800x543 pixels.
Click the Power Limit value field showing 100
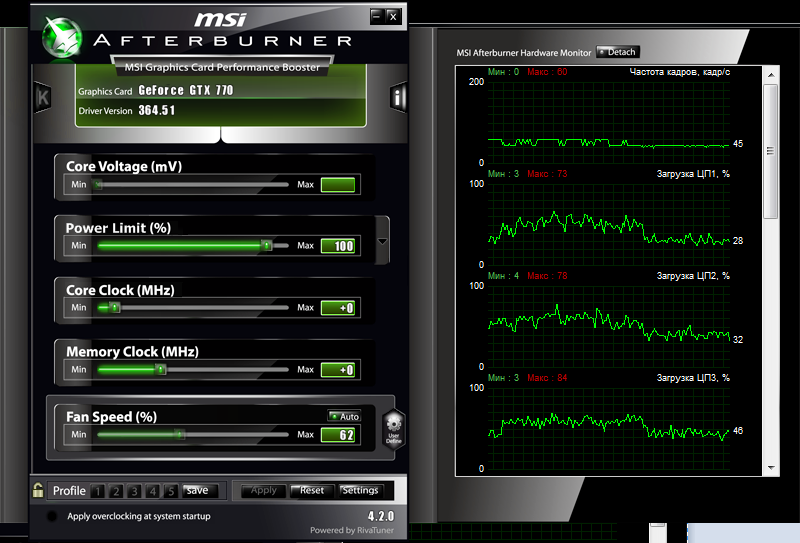(x=338, y=246)
